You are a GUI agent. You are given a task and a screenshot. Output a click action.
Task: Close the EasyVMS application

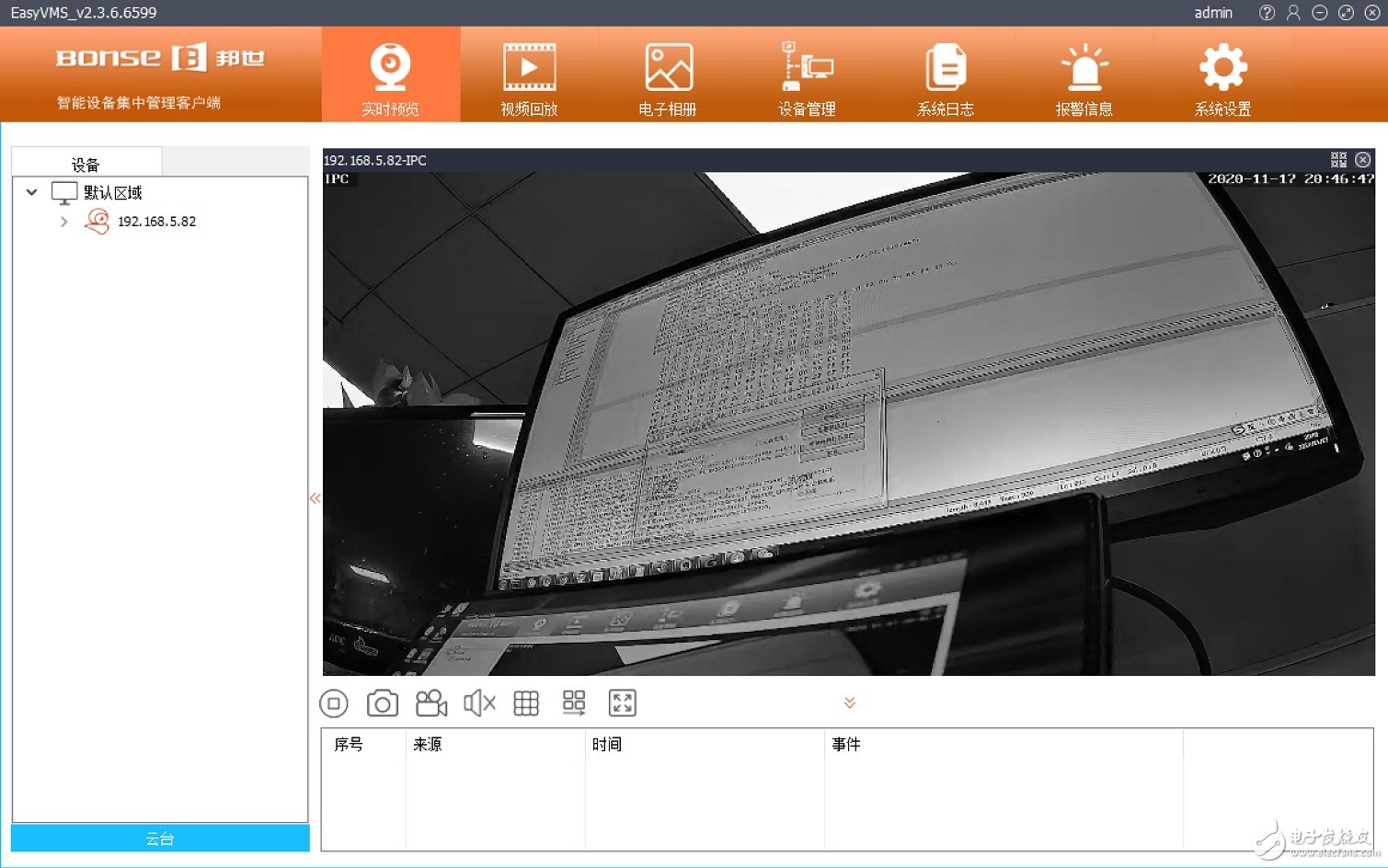click(x=1372, y=13)
